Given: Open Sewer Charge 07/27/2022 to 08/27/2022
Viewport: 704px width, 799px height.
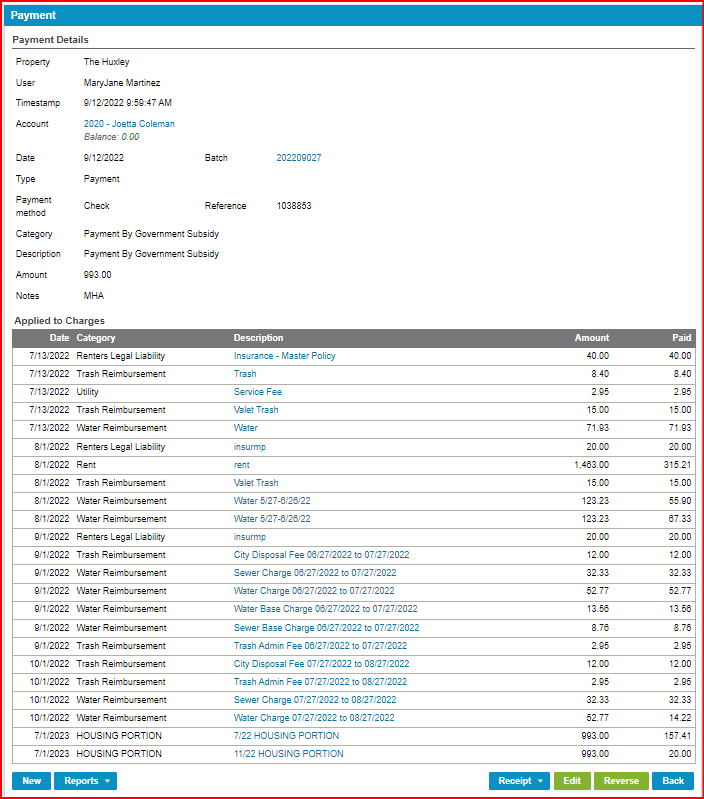Looking at the screenshot, I should coord(315,700).
